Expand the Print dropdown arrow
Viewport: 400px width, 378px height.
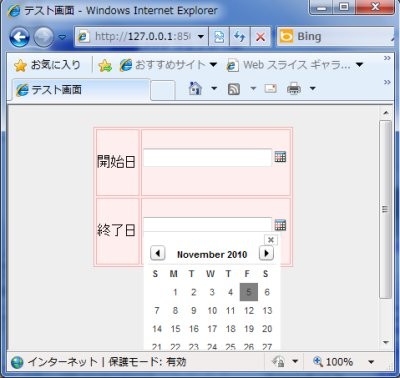pyautogui.click(x=312, y=89)
